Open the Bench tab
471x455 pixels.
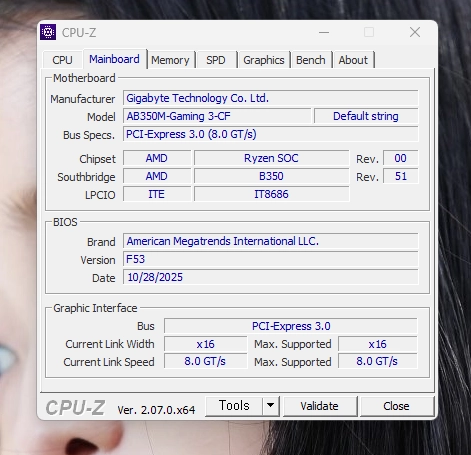point(311,60)
